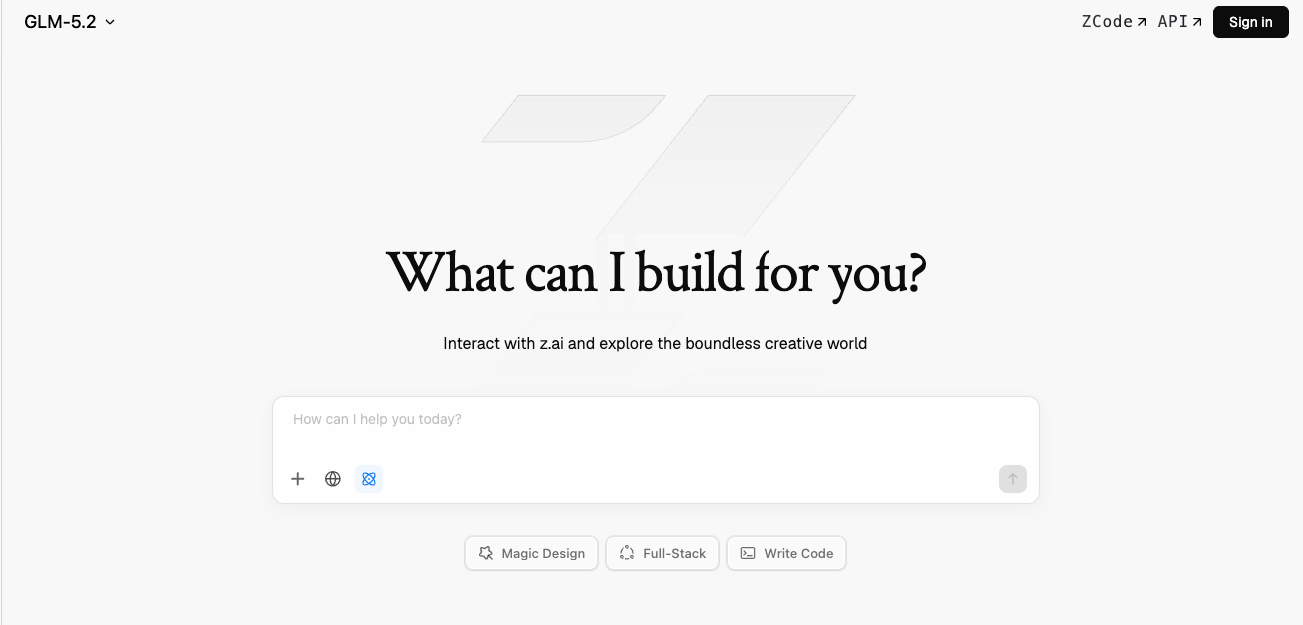Open the API link
The image size is (1303, 625).
pyautogui.click(x=1180, y=22)
